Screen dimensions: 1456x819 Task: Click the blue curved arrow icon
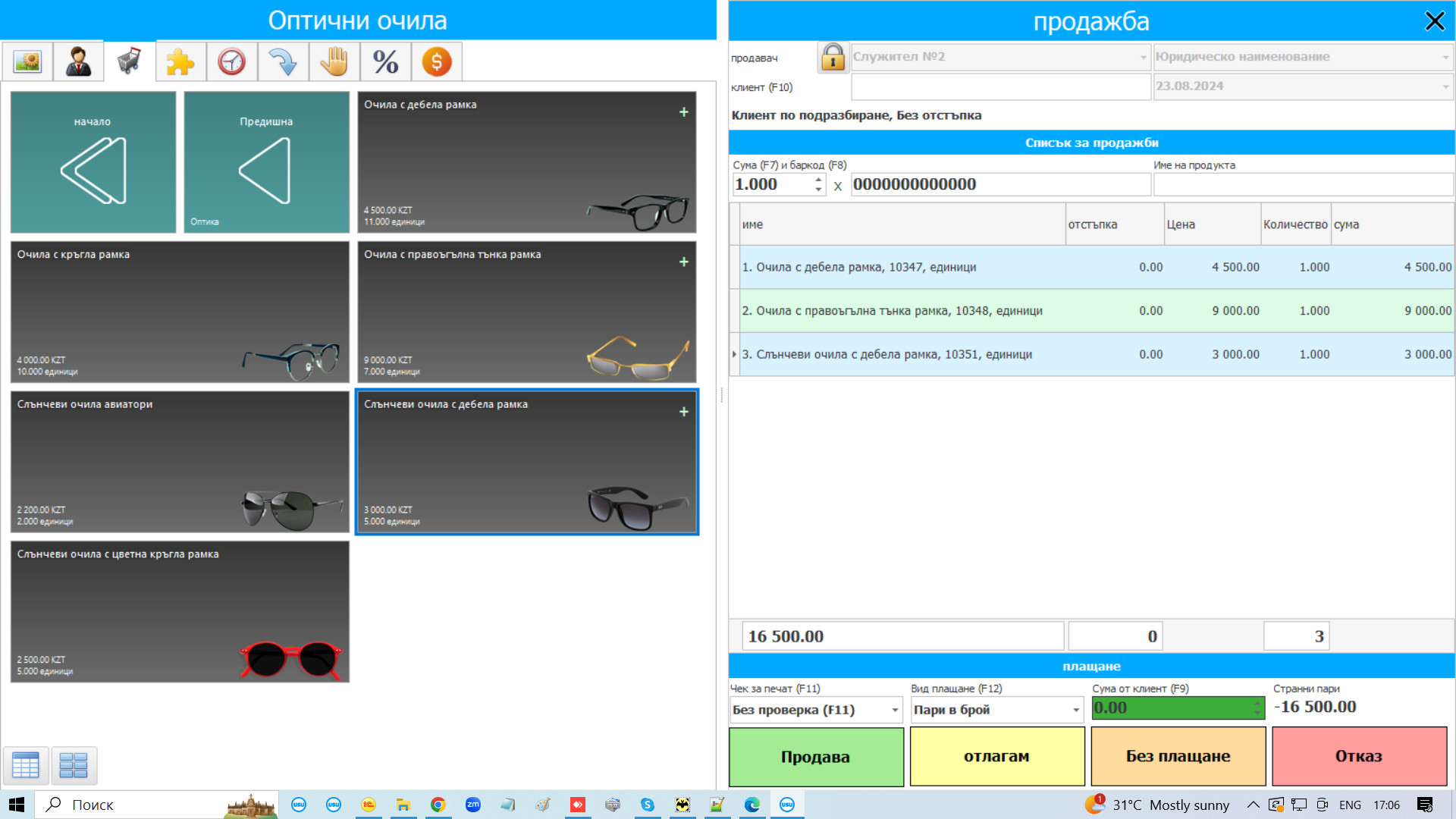(283, 61)
